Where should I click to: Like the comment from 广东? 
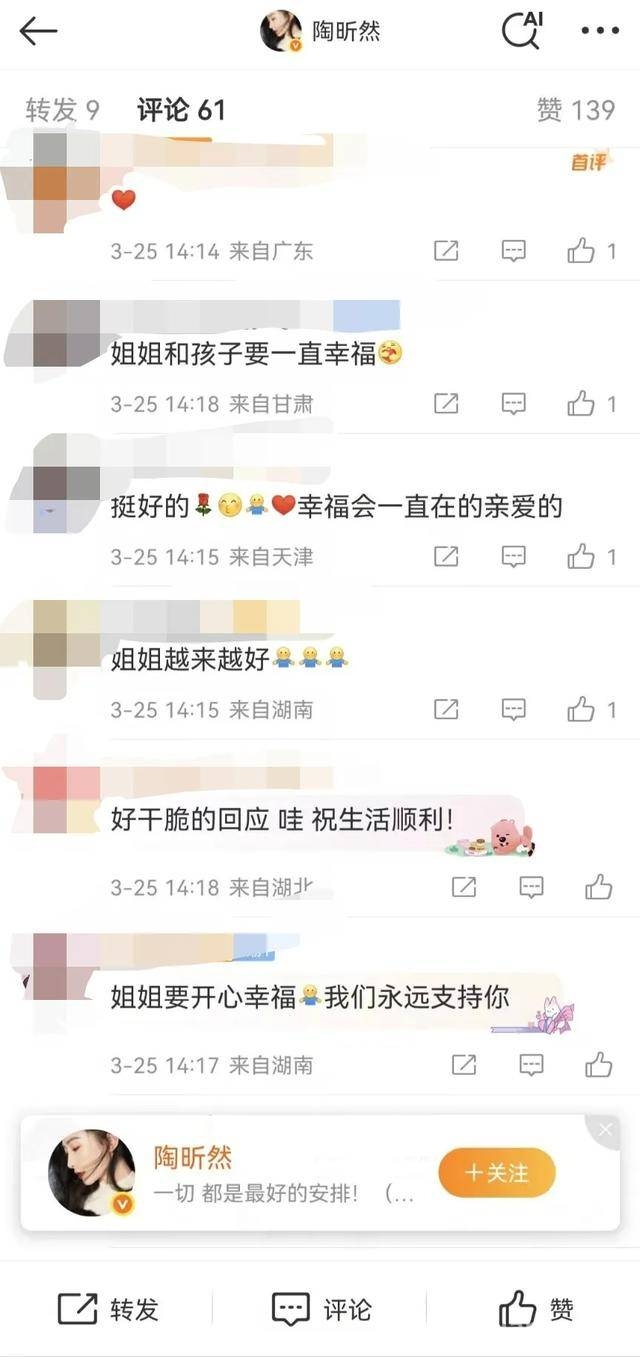point(592,251)
